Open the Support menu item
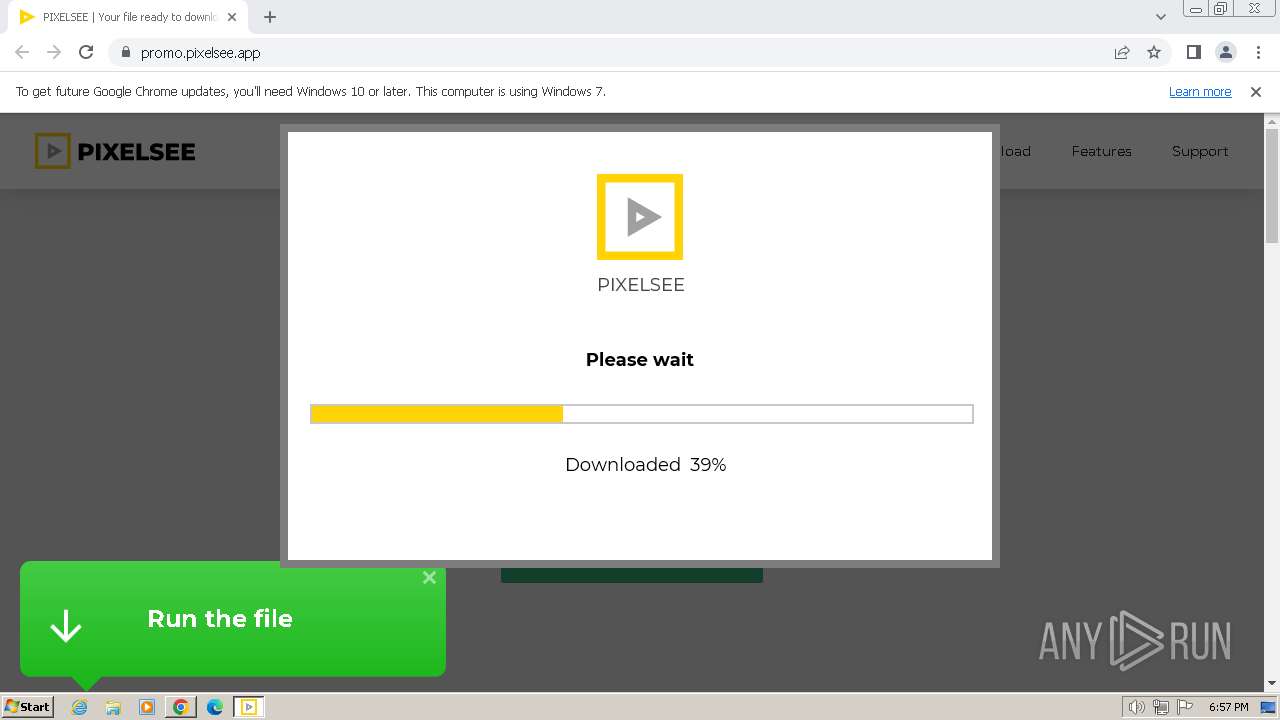This screenshot has width=1280, height=720. coord(1200,151)
